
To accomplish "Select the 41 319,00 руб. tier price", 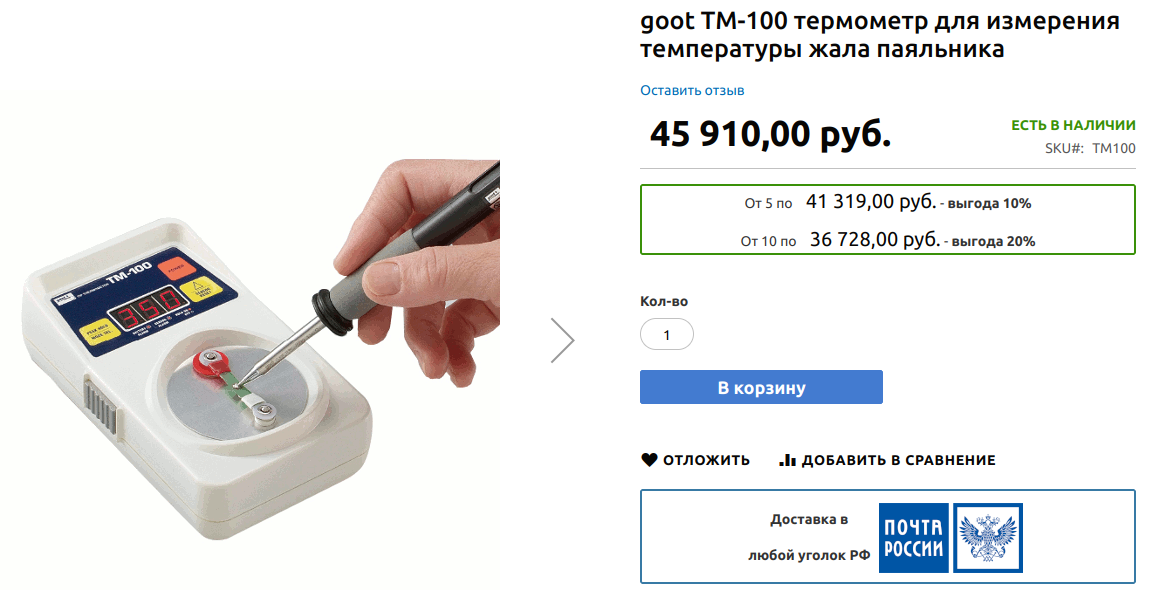I will (x=870, y=202).
